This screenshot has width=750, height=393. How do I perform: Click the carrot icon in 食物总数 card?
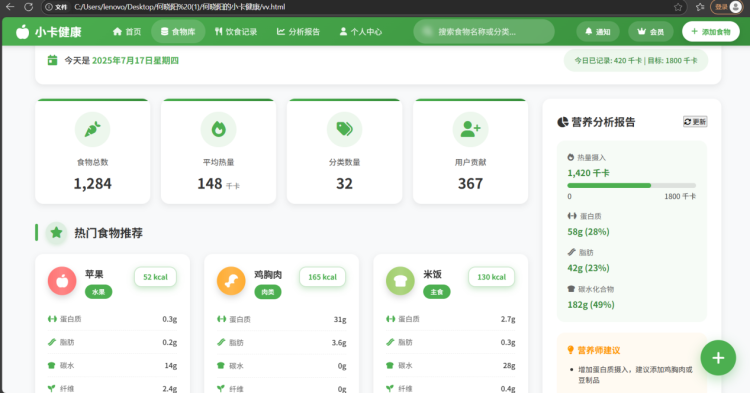coord(92,129)
